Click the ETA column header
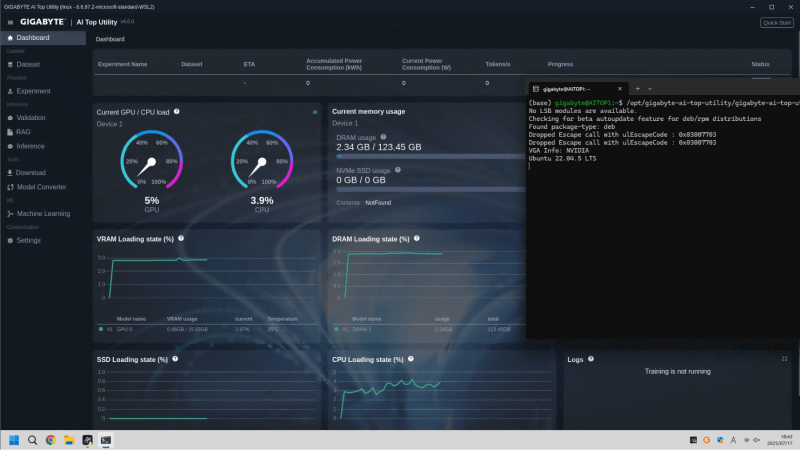The width and height of the screenshot is (800, 450). point(249,64)
